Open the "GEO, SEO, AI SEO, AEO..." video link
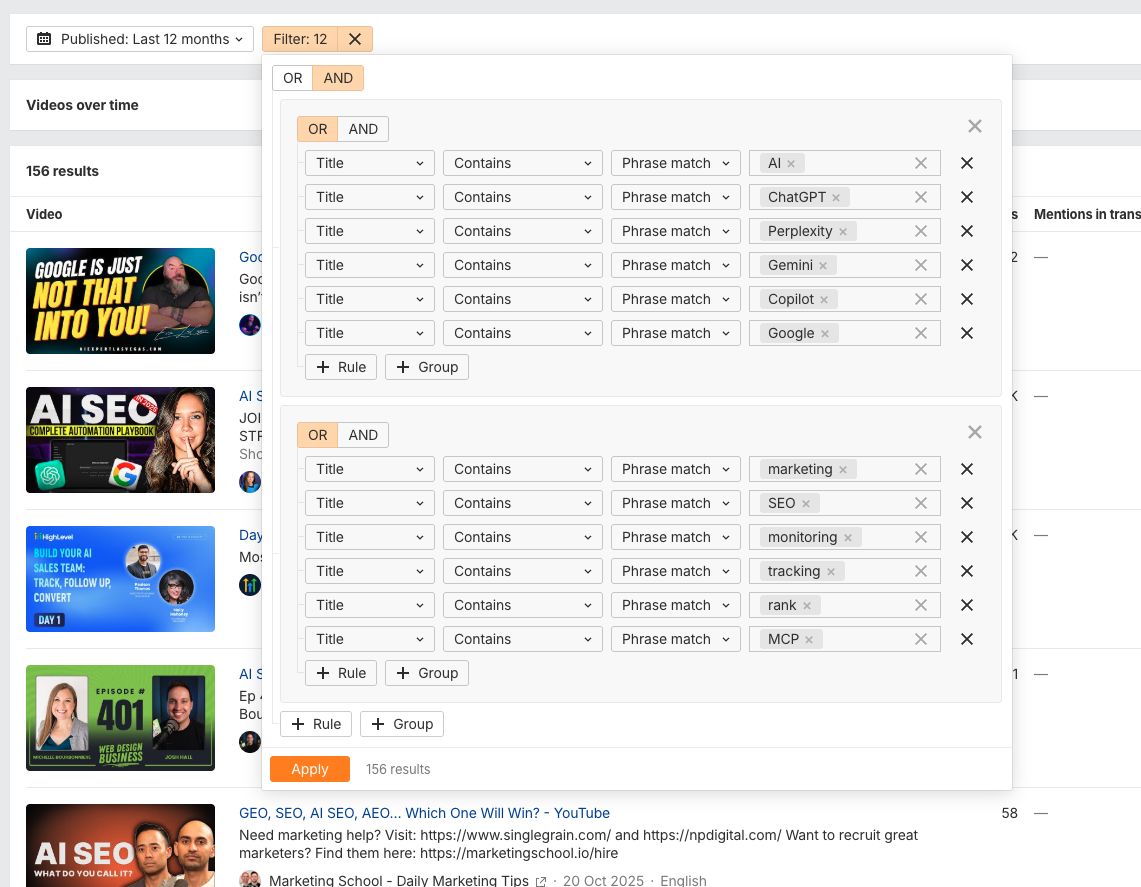Screen dimensions: 1141x887 (424, 813)
